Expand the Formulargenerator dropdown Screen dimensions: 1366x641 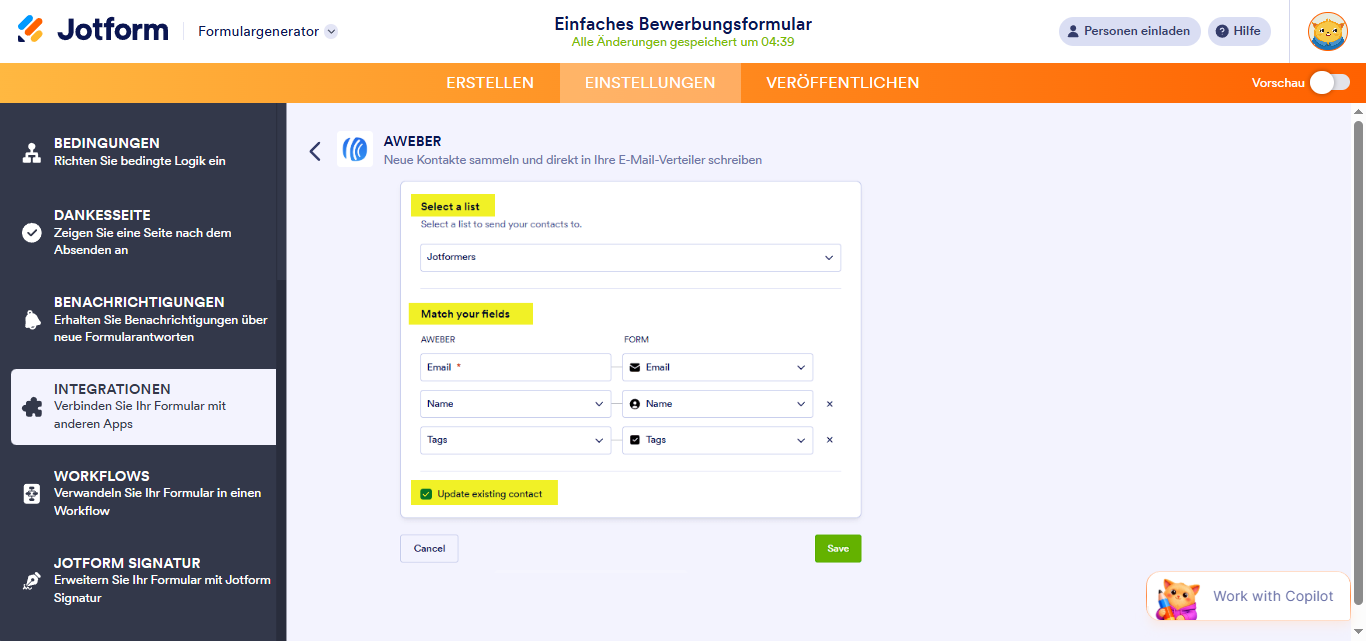[266, 31]
